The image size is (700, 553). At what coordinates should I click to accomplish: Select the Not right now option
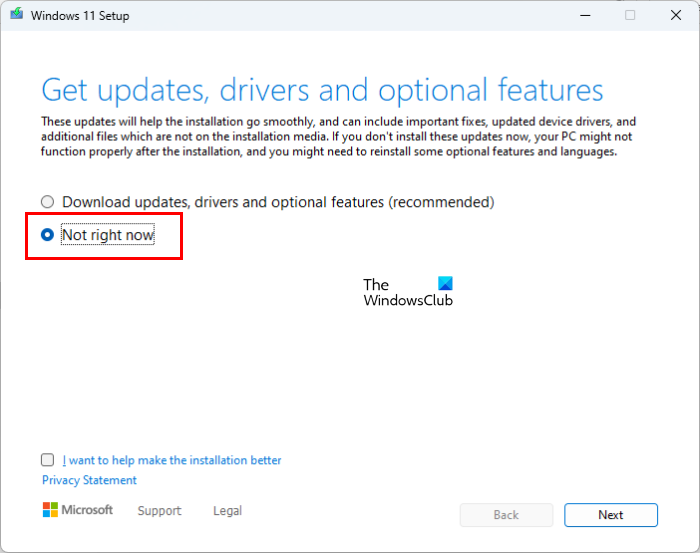(x=47, y=234)
